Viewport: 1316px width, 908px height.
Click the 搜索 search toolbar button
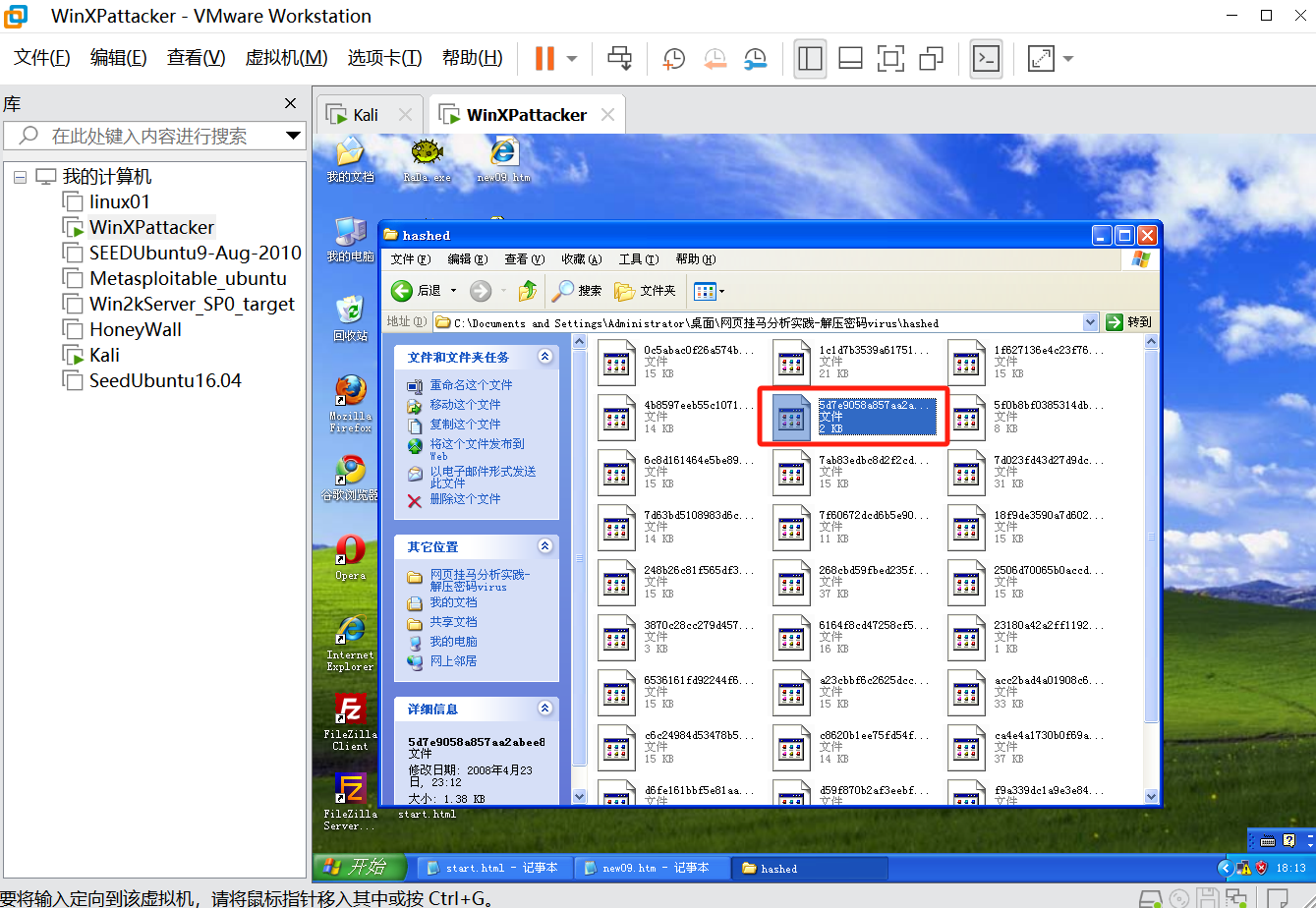[x=578, y=291]
